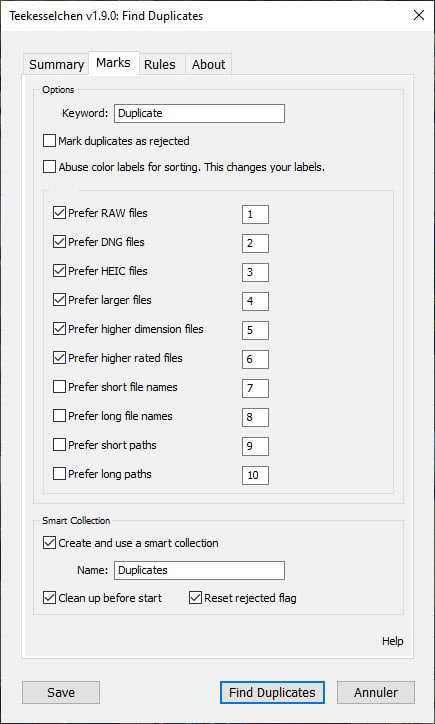The width and height of the screenshot is (435, 724).
Task: Toggle Abuse color labels for sorting checkbox
Action: coord(49,166)
